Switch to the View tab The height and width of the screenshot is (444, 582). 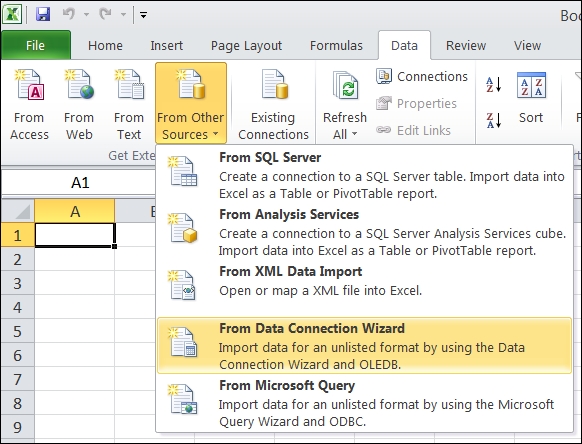(527, 46)
